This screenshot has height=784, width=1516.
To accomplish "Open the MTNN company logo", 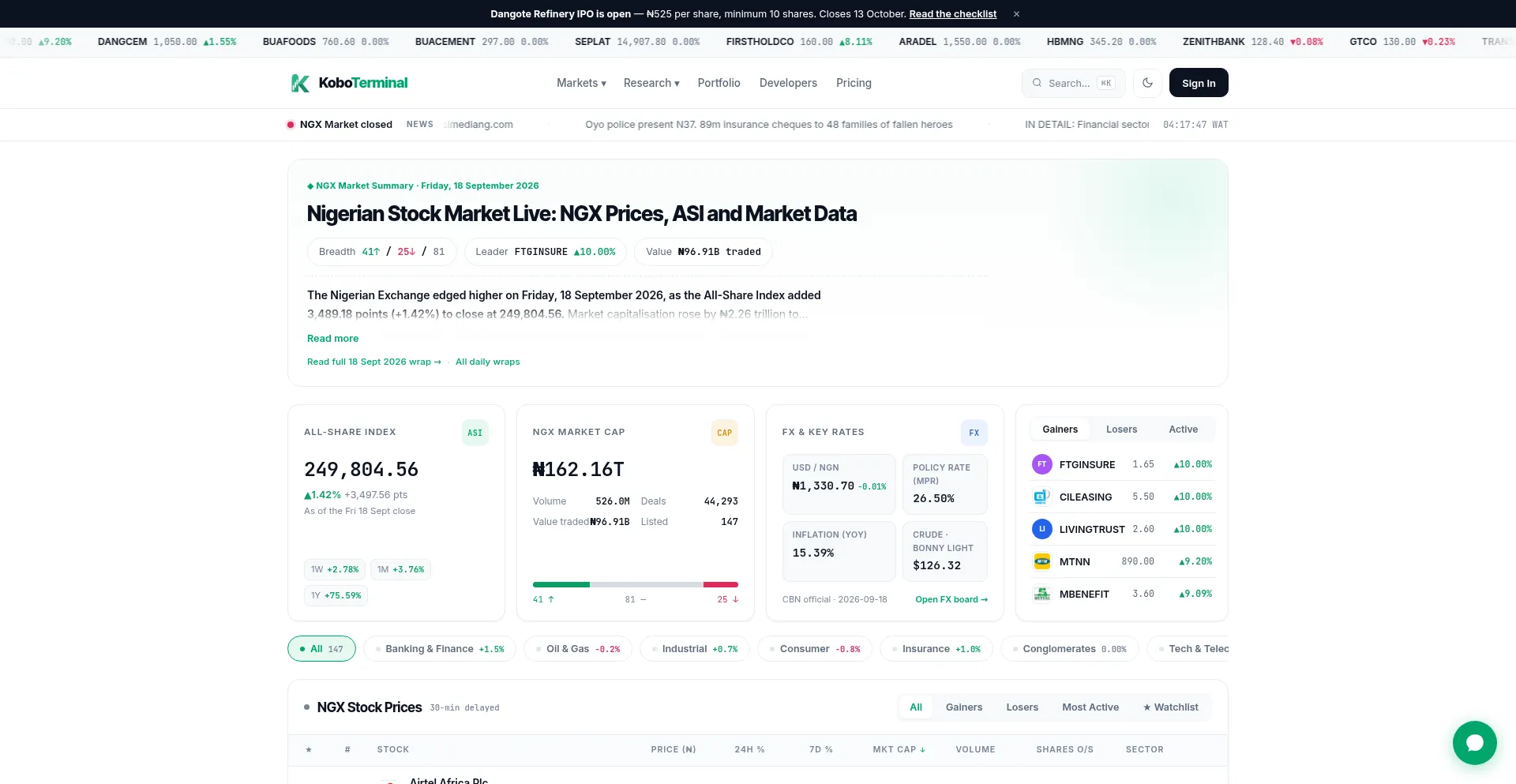I will [1041, 561].
